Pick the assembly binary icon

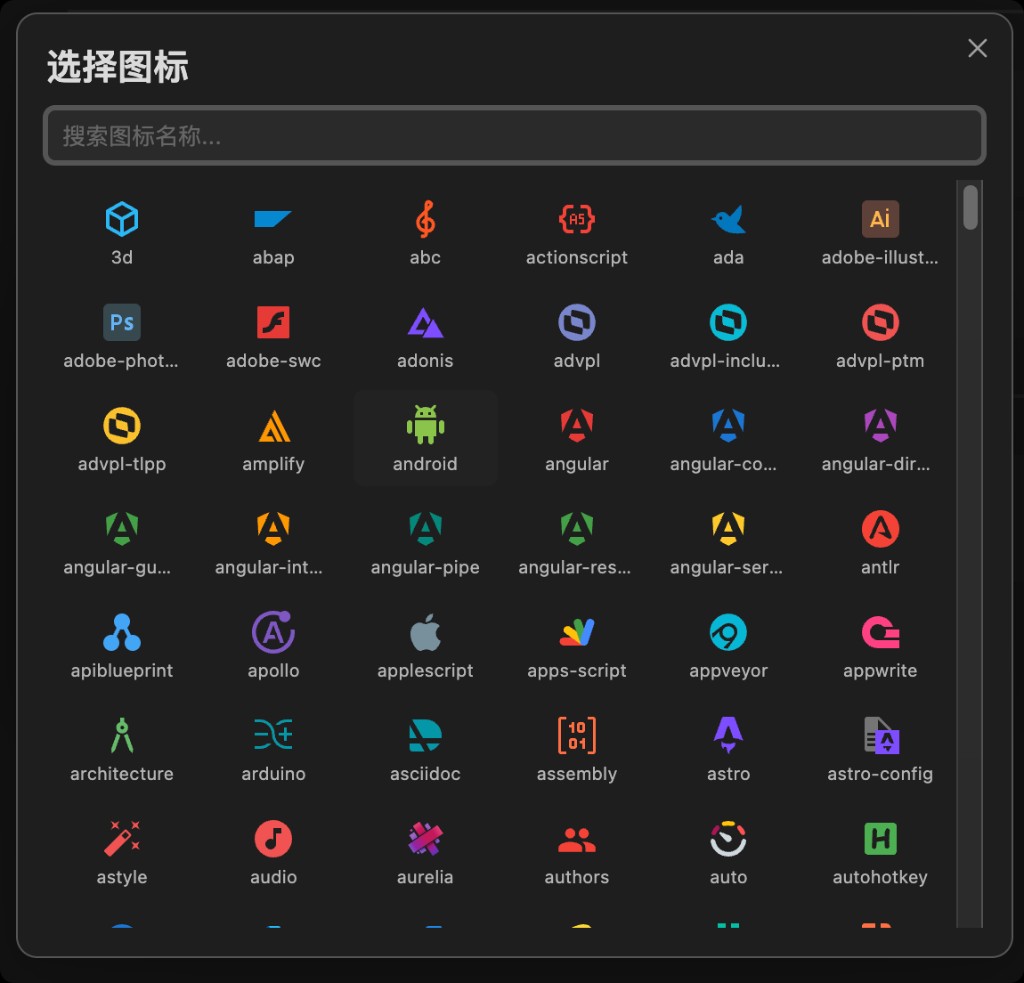[x=577, y=735]
